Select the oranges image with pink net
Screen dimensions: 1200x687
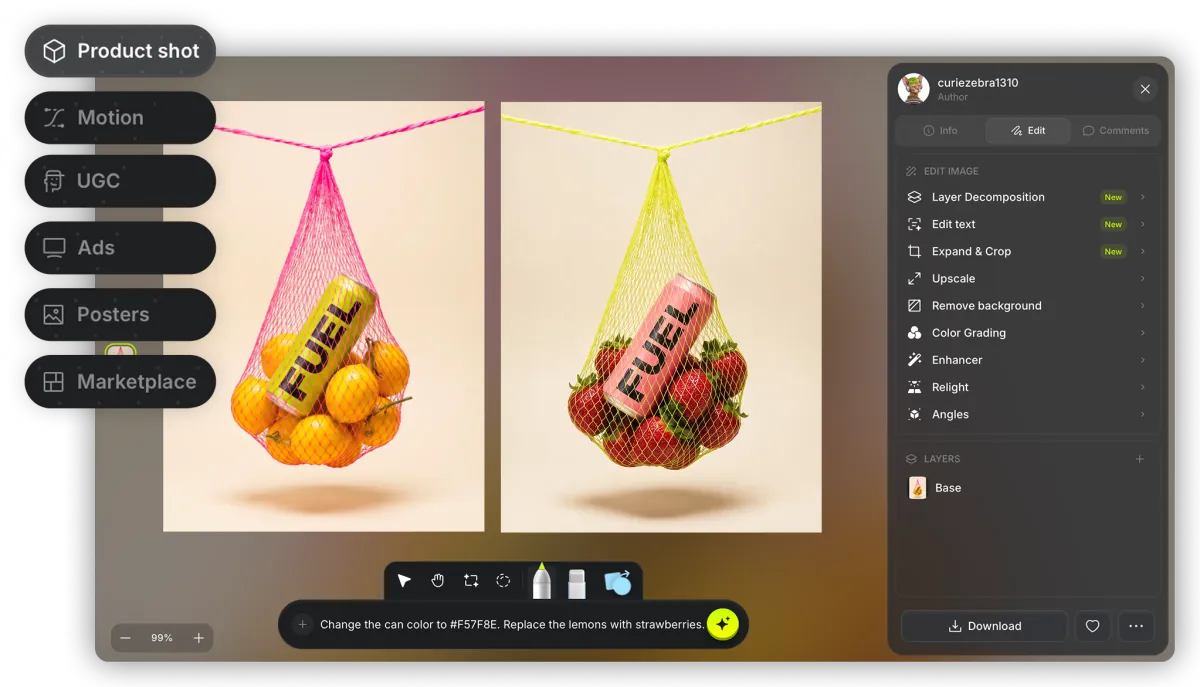(x=324, y=316)
